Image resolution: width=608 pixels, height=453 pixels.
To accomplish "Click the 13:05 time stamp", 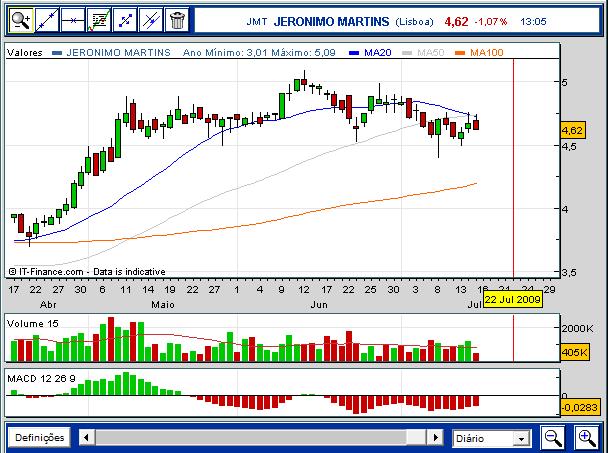I will pos(533,21).
